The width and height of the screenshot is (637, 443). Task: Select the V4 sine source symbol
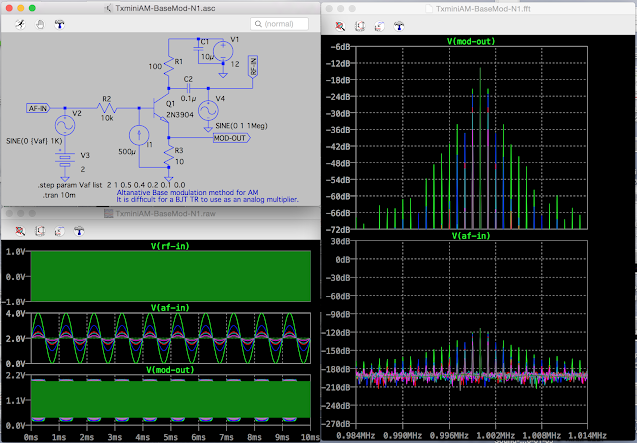[208, 110]
